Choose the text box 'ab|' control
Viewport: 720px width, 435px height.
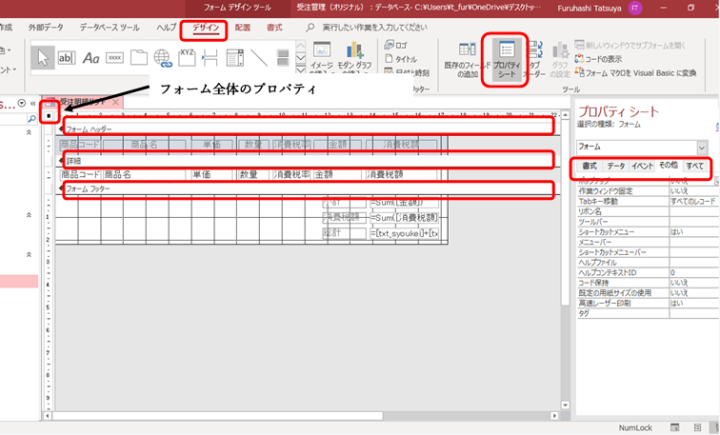point(67,58)
